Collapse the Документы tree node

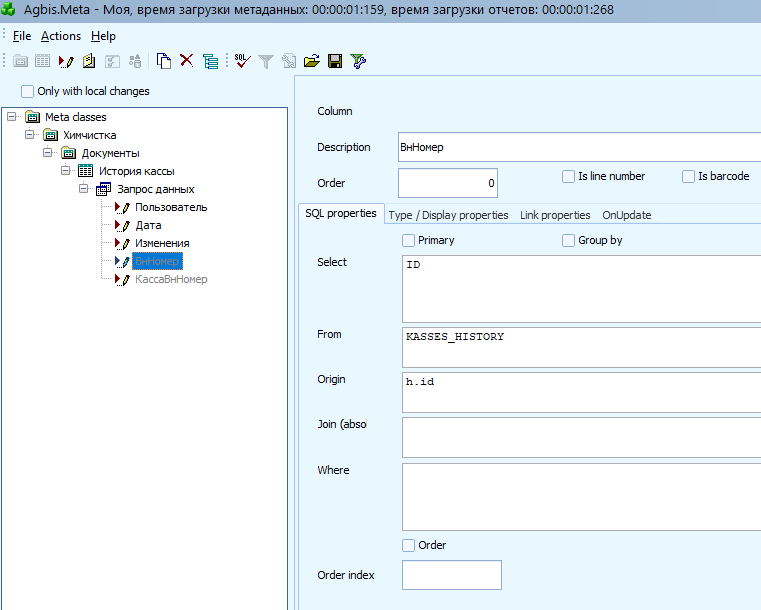(48, 152)
